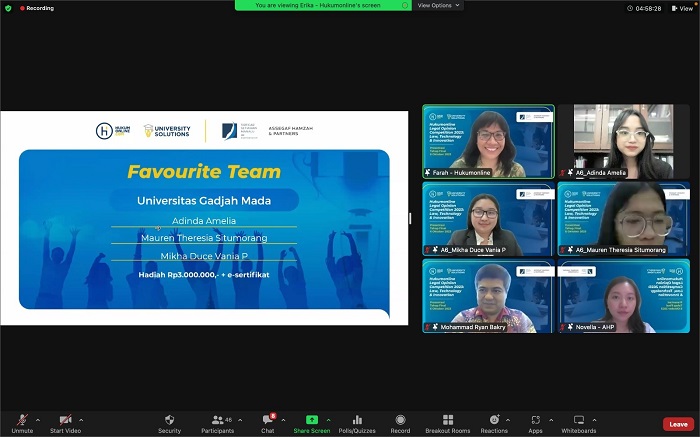Expand the audio options arrow beside Unmute
Viewport: 700px width, 437px height.
point(38,420)
